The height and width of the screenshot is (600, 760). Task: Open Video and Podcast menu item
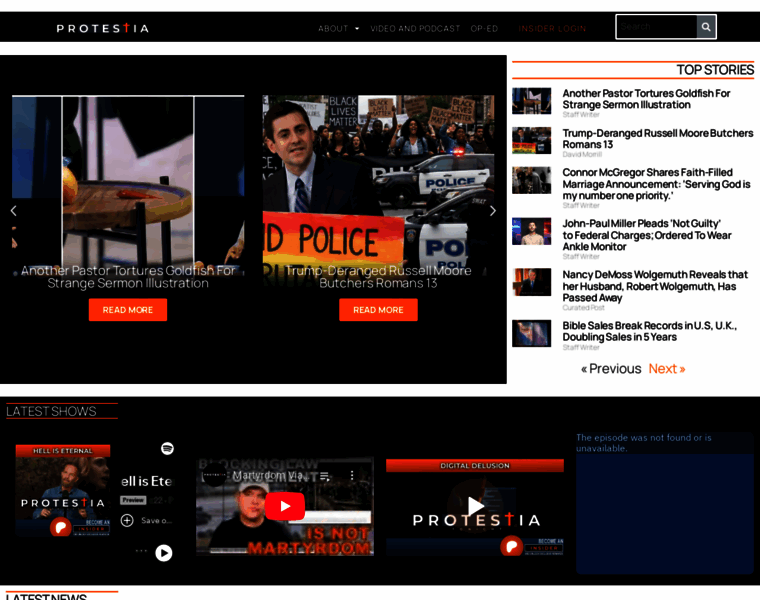pos(415,28)
